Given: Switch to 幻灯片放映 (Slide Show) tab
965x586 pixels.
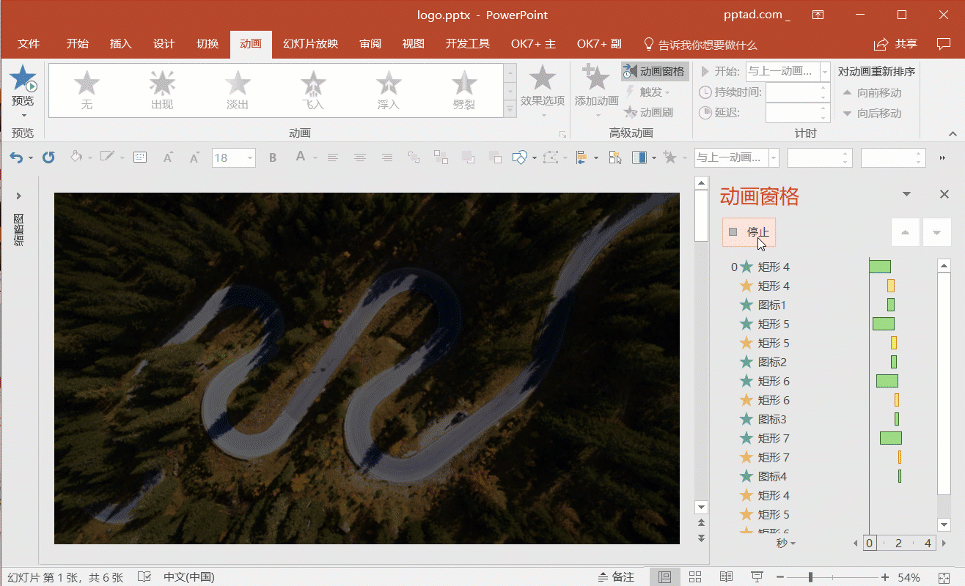Looking at the screenshot, I should tap(310, 44).
